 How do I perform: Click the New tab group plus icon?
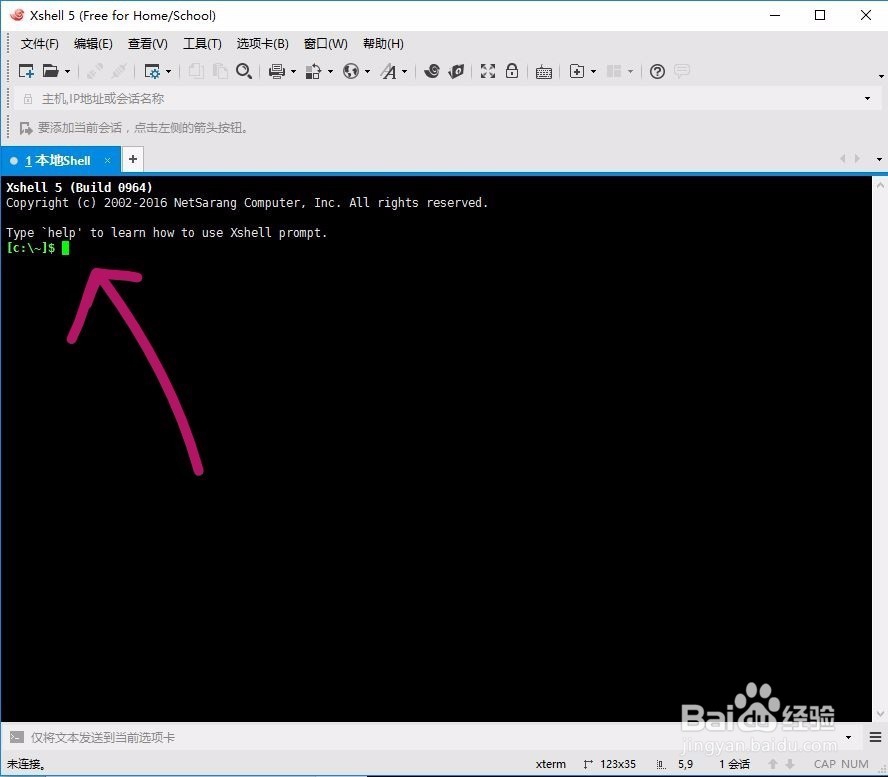(577, 71)
